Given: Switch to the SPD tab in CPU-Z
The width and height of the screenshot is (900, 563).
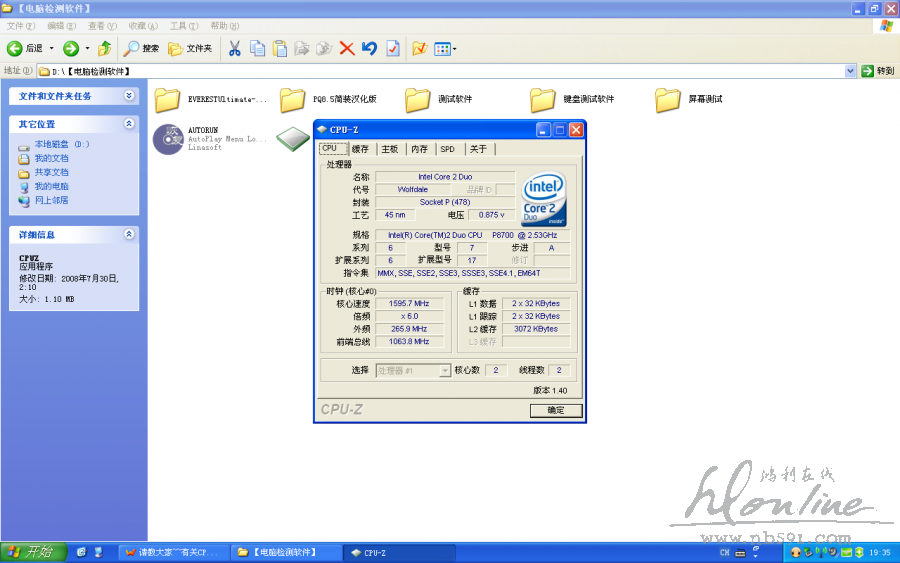Looking at the screenshot, I should point(447,149).
